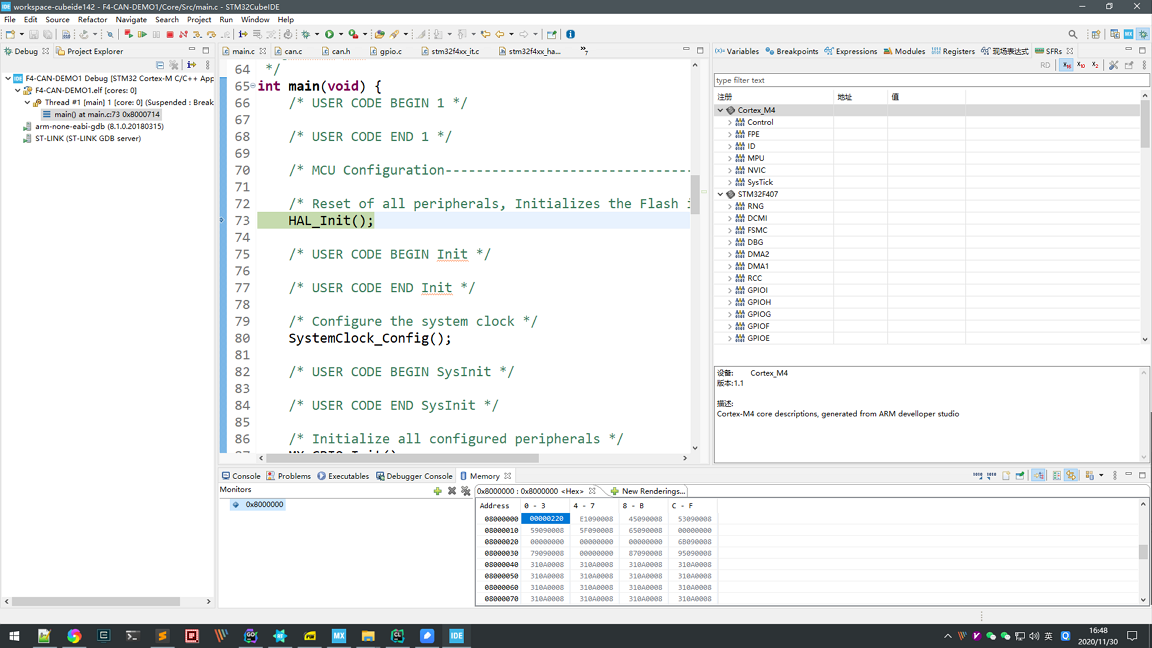
Task: Click the Build hammer-style toolbar icon
Action: click(x=83, y=35)
